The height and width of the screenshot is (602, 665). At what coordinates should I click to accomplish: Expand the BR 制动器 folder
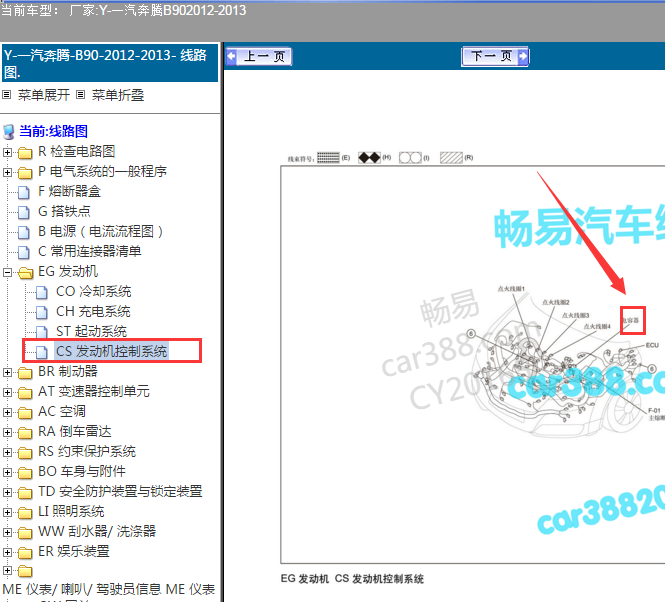[x=7, y=372]
